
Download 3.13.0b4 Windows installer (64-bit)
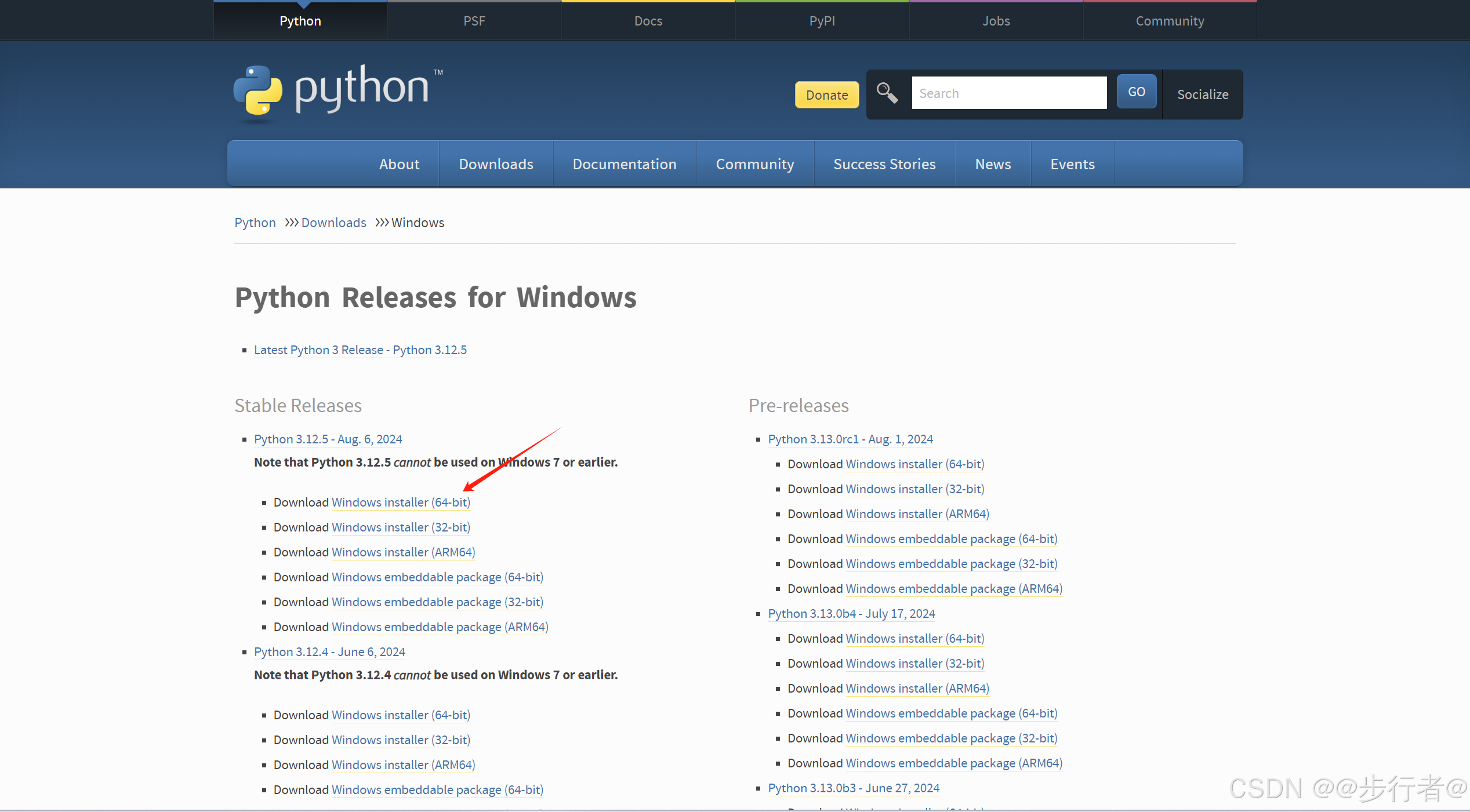(915, 639)
